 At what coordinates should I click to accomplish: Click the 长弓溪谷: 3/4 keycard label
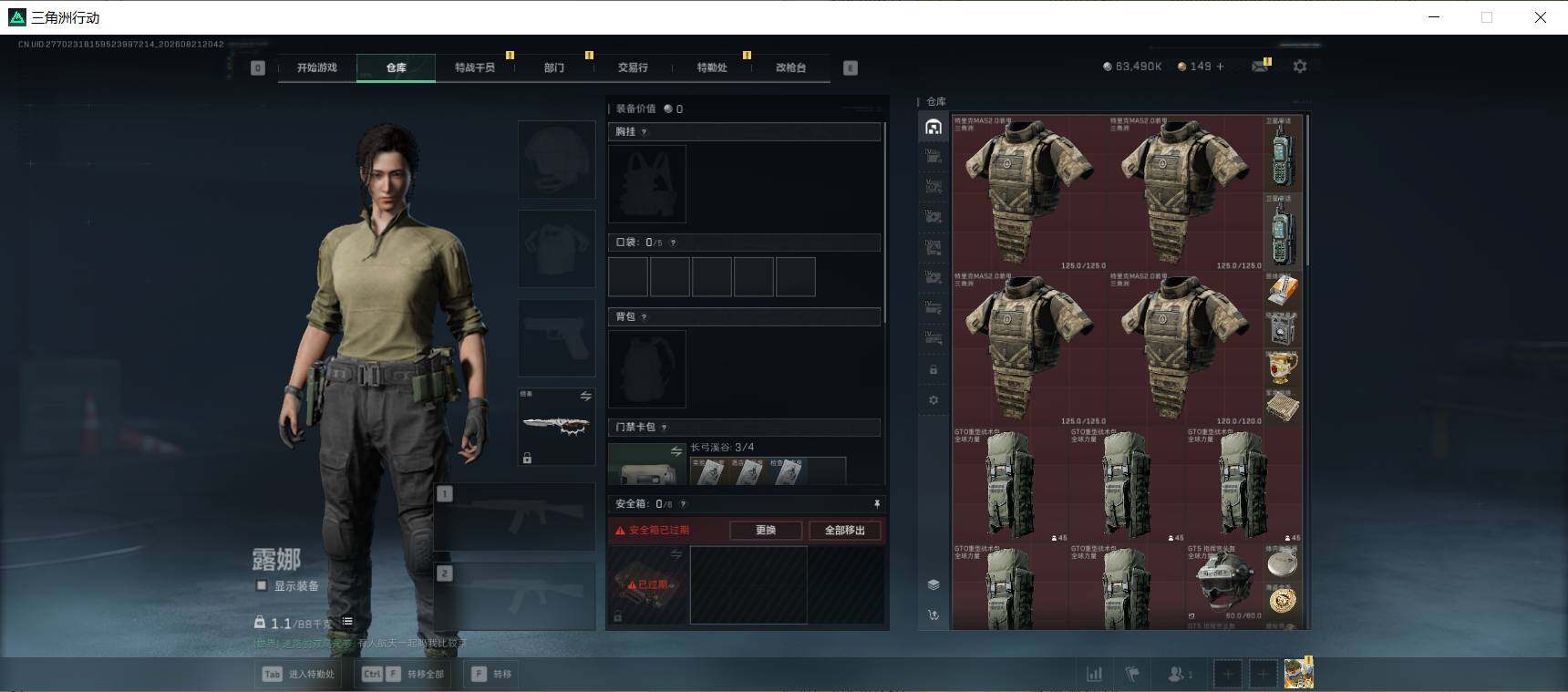click(x=722, y=448)
